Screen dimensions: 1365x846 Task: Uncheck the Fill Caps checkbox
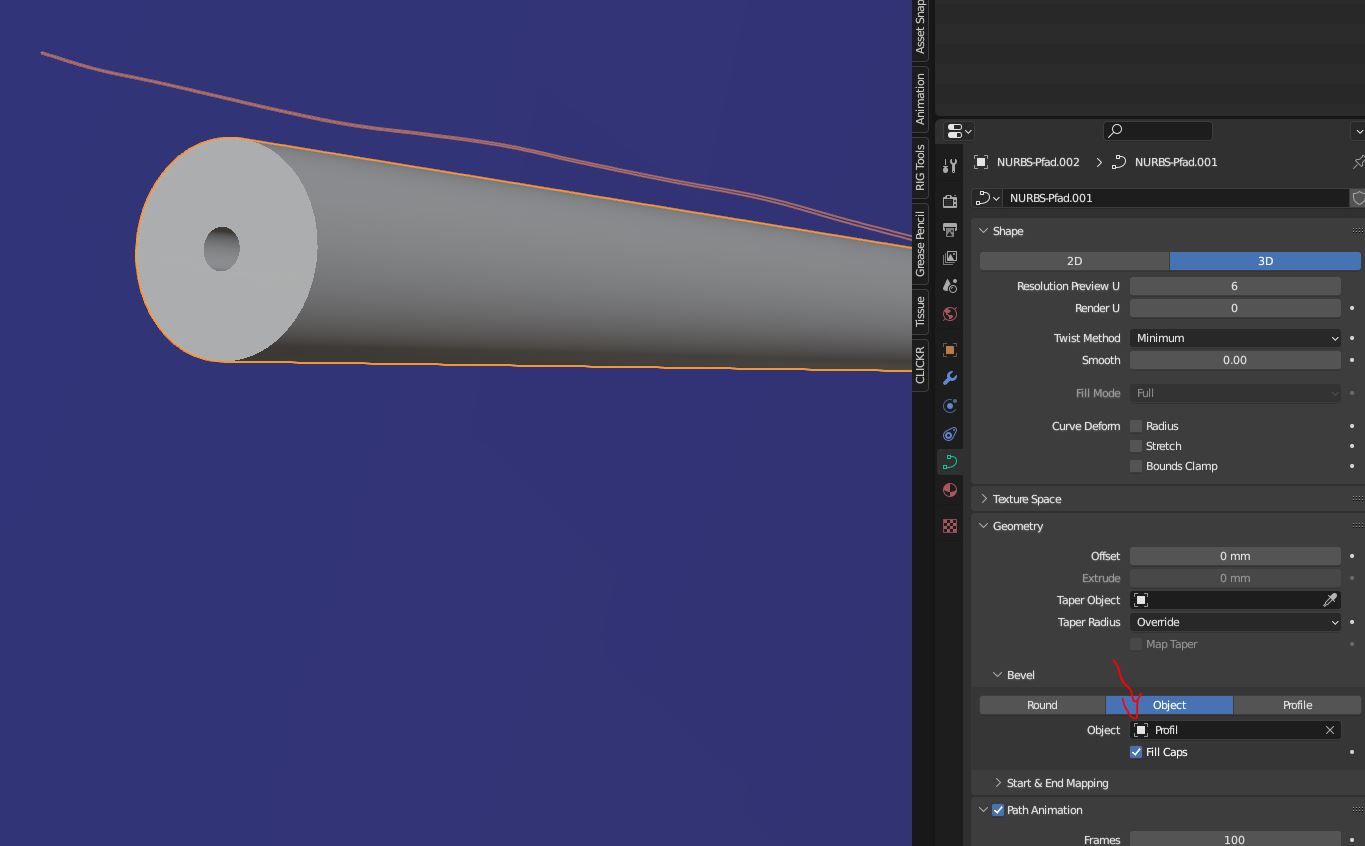click(x=1136, y=752)
